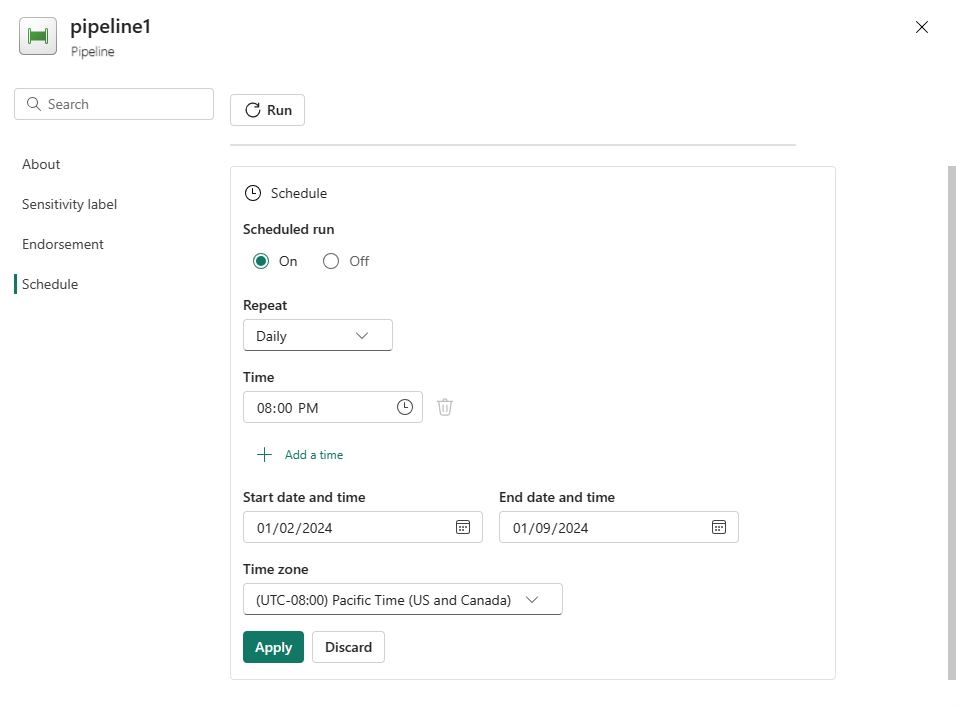Open the Endorsement section

pyautogui.click(x=63, y=244)
